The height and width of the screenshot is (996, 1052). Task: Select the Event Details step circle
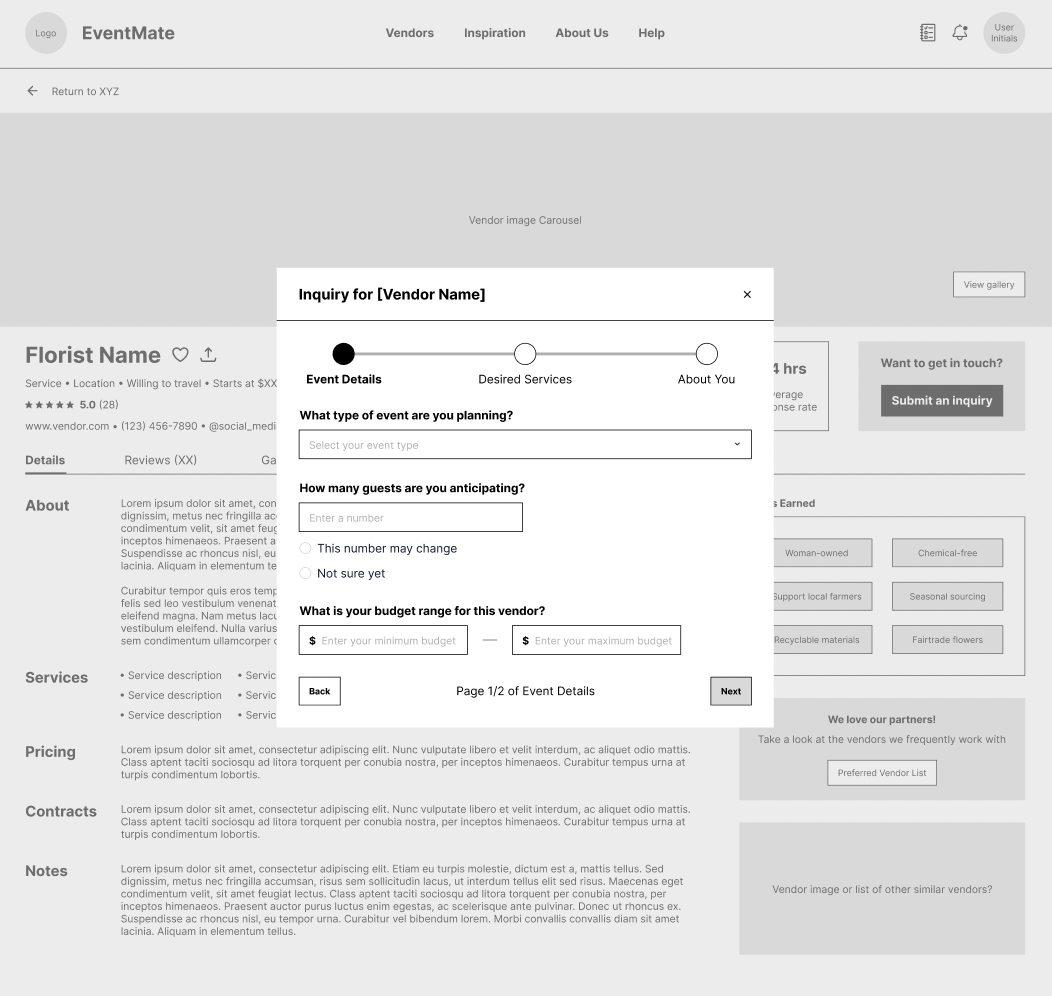(x=344, y=353)
